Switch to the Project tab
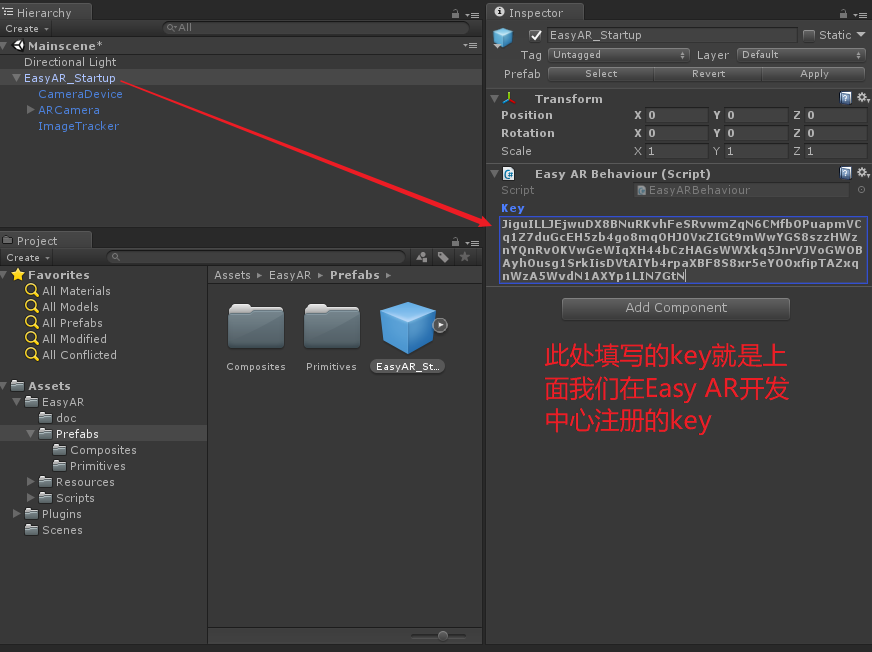Image resolution: width=872 pixels, height=652 pixels. (x=45, y=240)
